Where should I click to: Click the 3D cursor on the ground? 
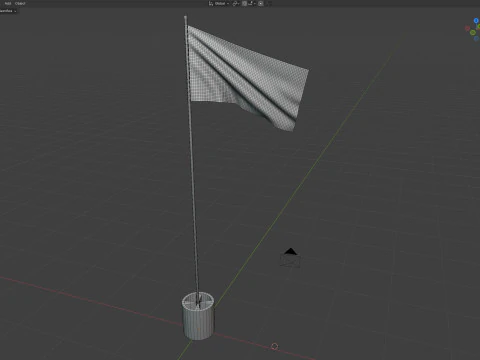coord(274,347)
